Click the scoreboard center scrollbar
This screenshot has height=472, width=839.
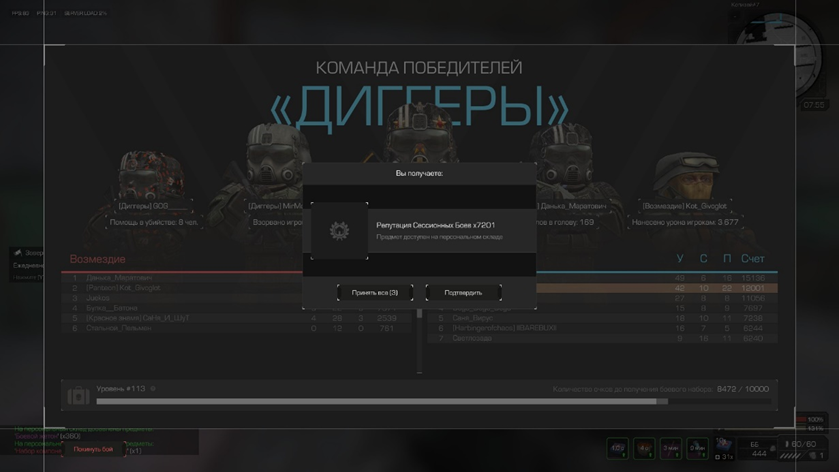point(419,340)
